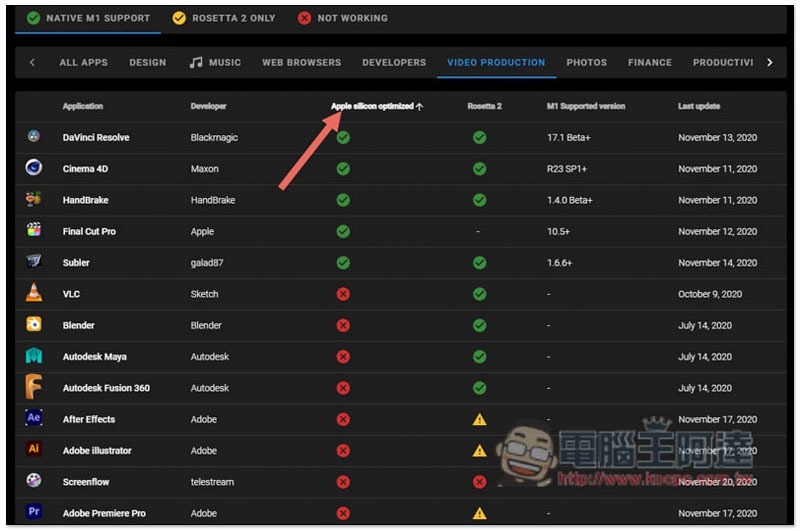Click the telestream developer cell
The width and height of the screenshot is (800, 531).
click(212, 482)
